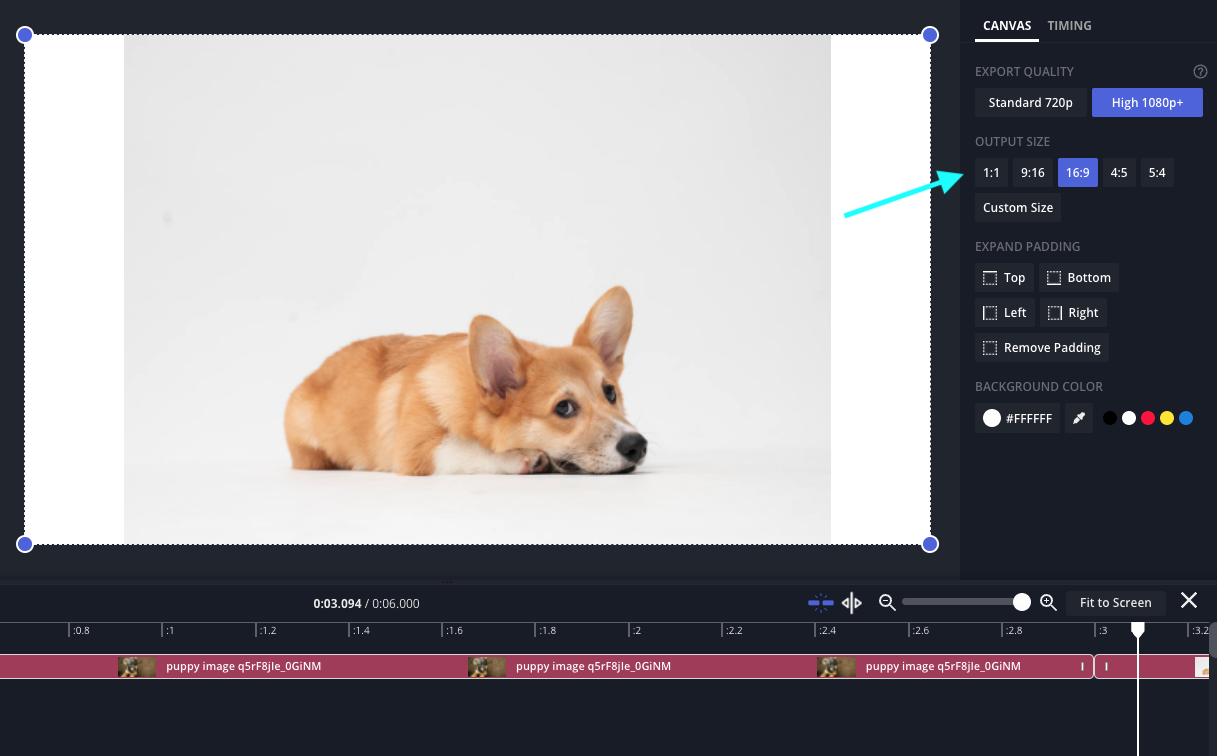
Task: Open the #FFFFFF background color picker
Action: coord(1017,419)
